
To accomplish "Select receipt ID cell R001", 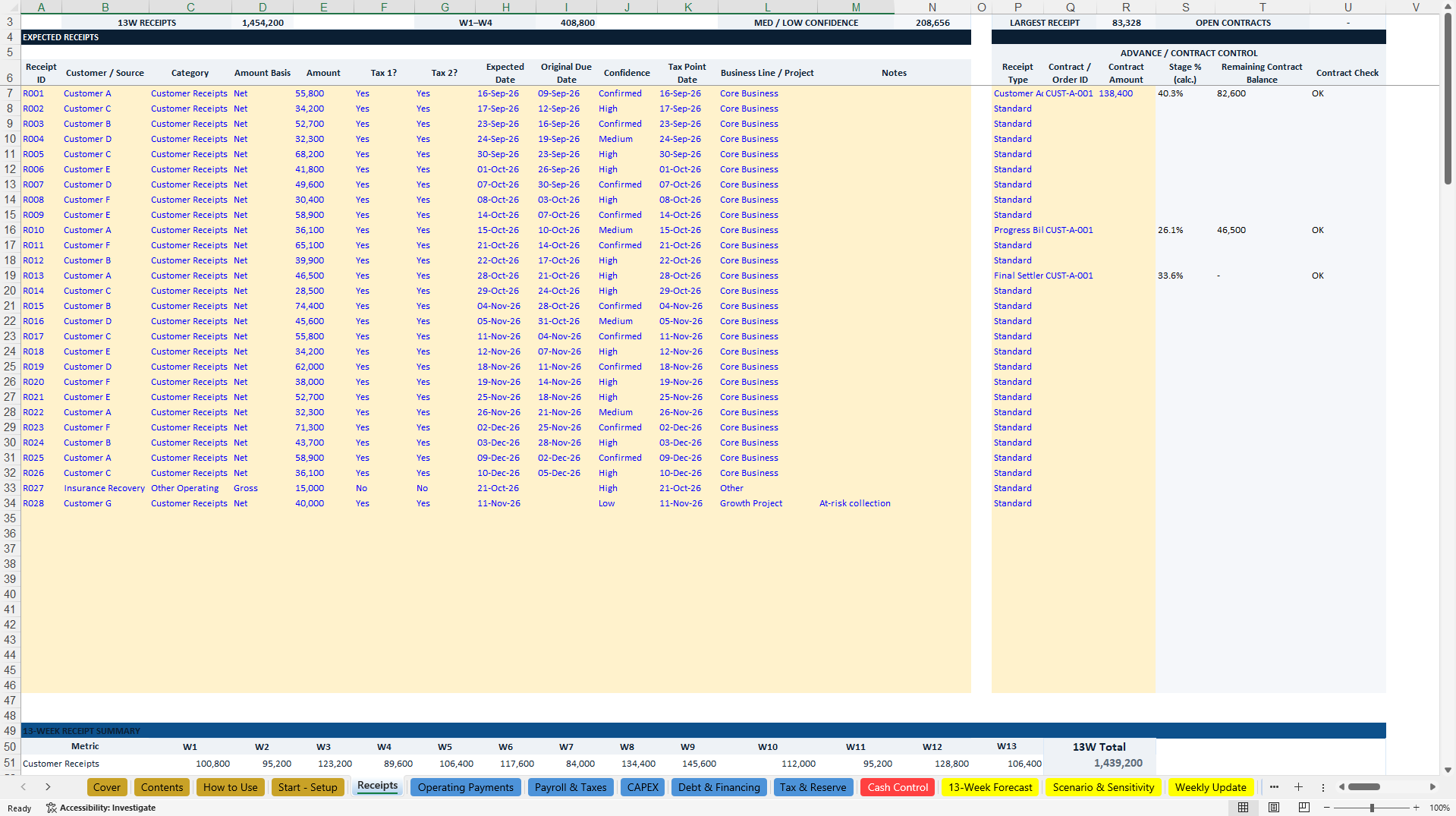I will [41, 93].
